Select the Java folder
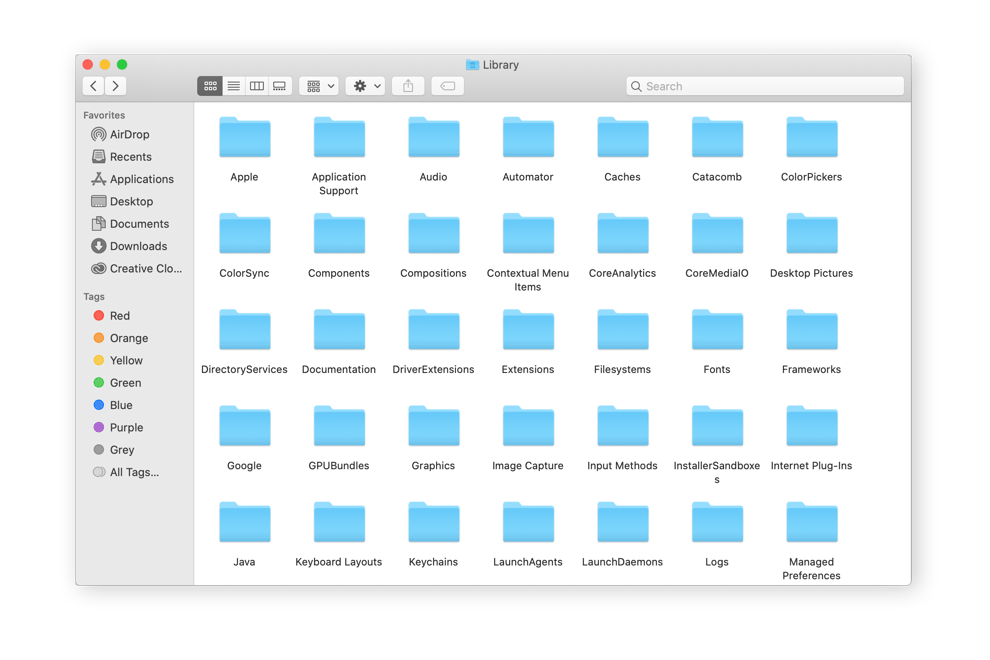This screenshot has width=990, height=660. tap(244, 534)
